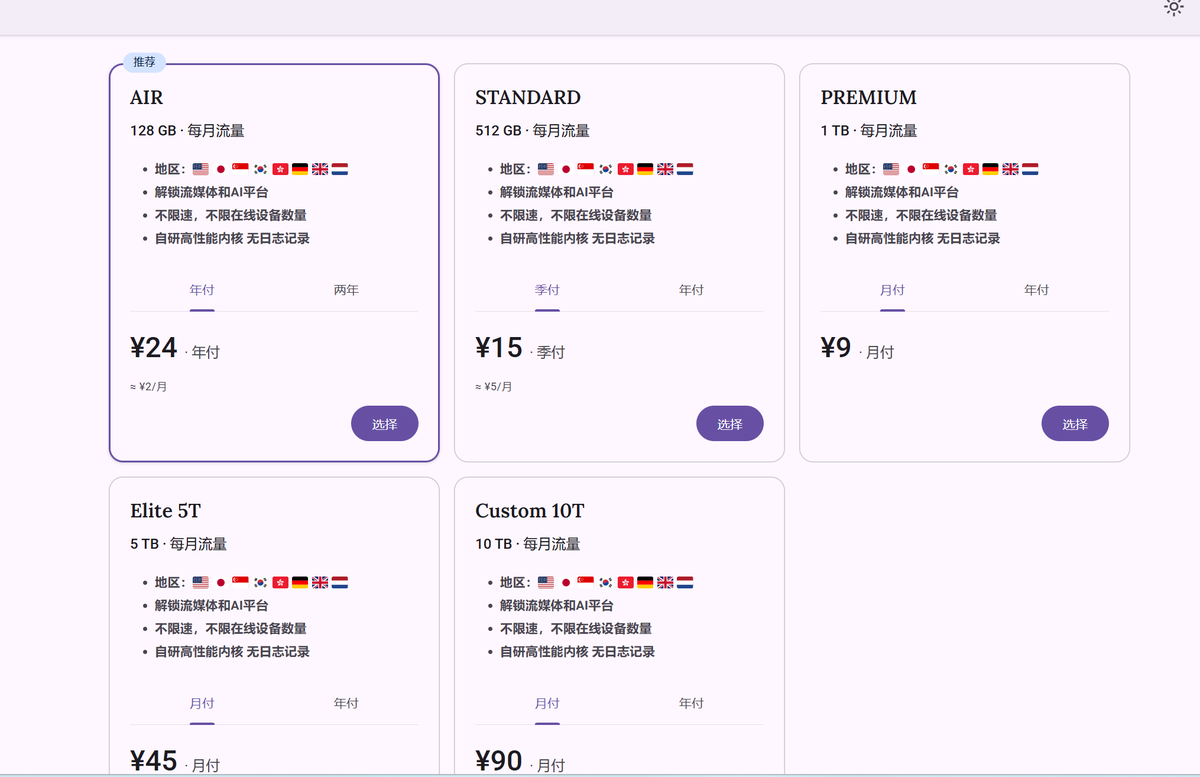Click the 推荐 badge on the AIR card

144,62
